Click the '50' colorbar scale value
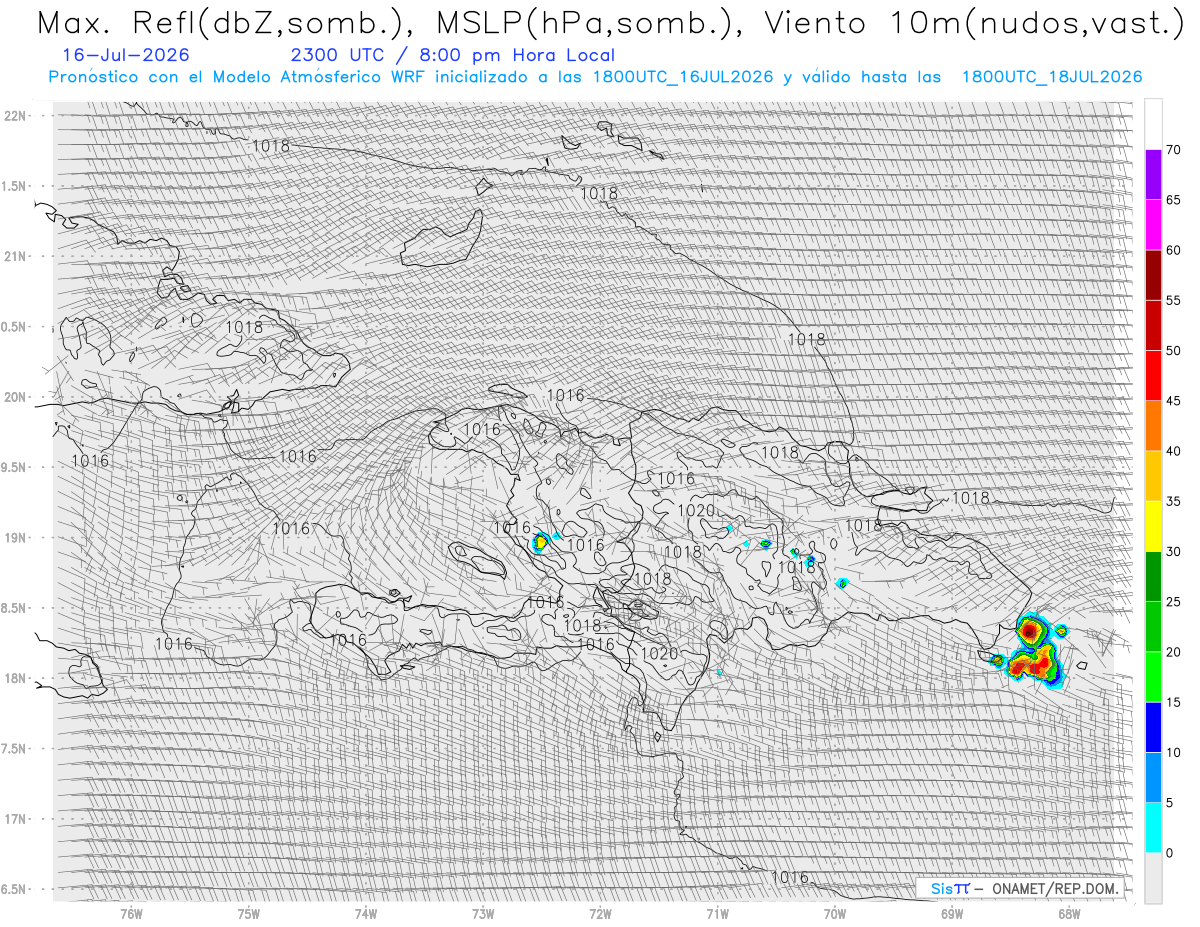Viewport: 1200px width, 927px height. click(x=1173, y=351)
